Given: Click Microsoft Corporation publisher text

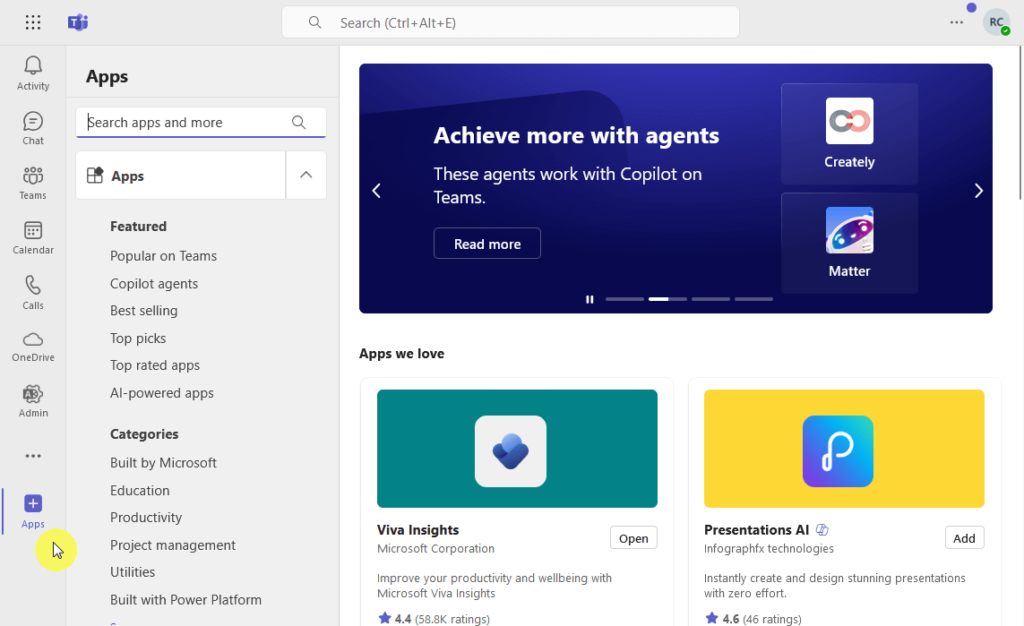Looking at the screenshot, I should tap(436, 548).
